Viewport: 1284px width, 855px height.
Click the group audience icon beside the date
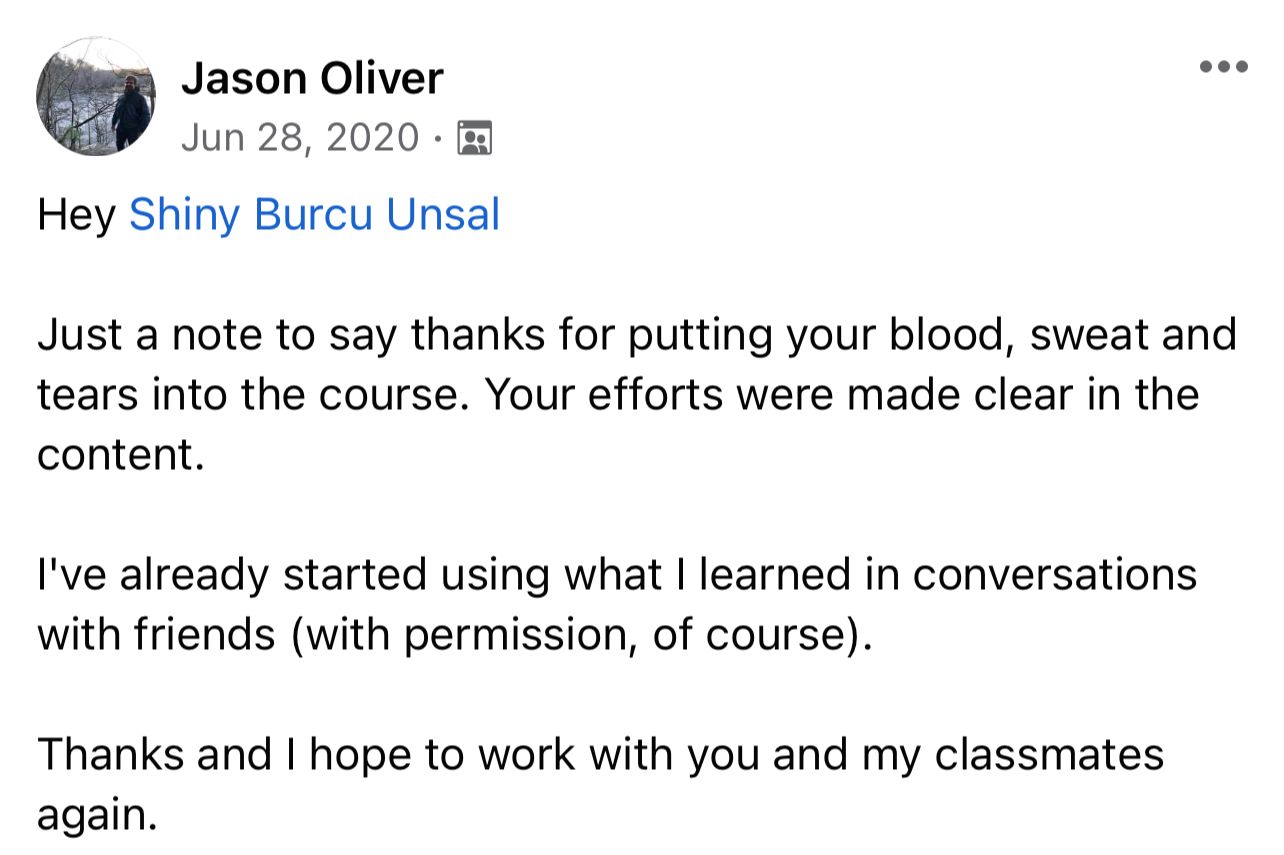474,138
